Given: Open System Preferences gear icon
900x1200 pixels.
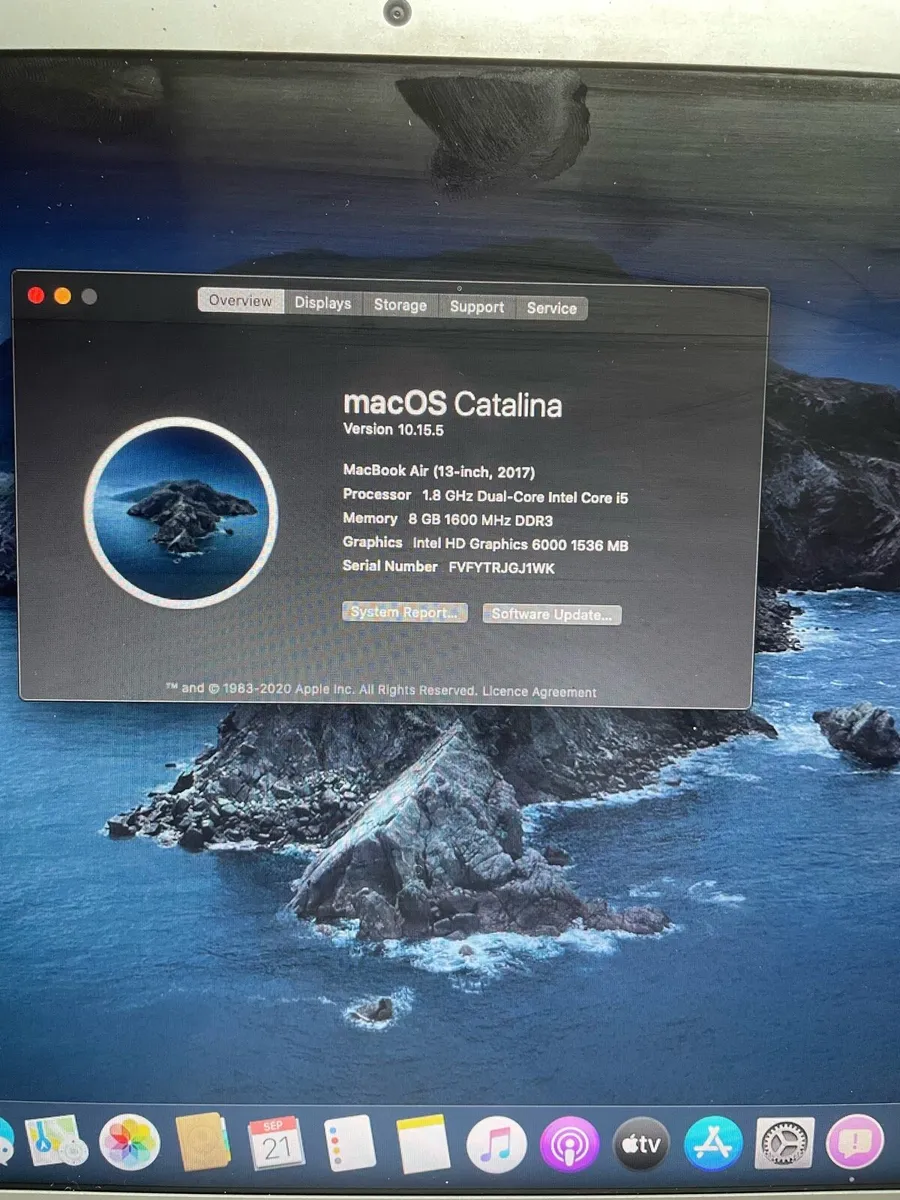Looking at the screenshot, I should pyautogui.click(x=785, y=1143).
